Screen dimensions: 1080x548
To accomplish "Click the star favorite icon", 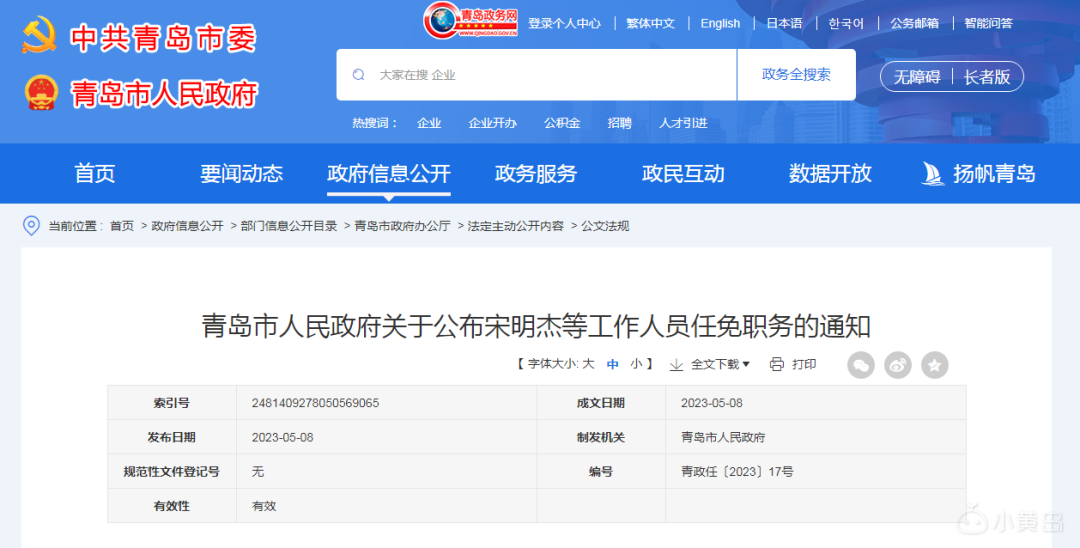I will coord(935,365).
